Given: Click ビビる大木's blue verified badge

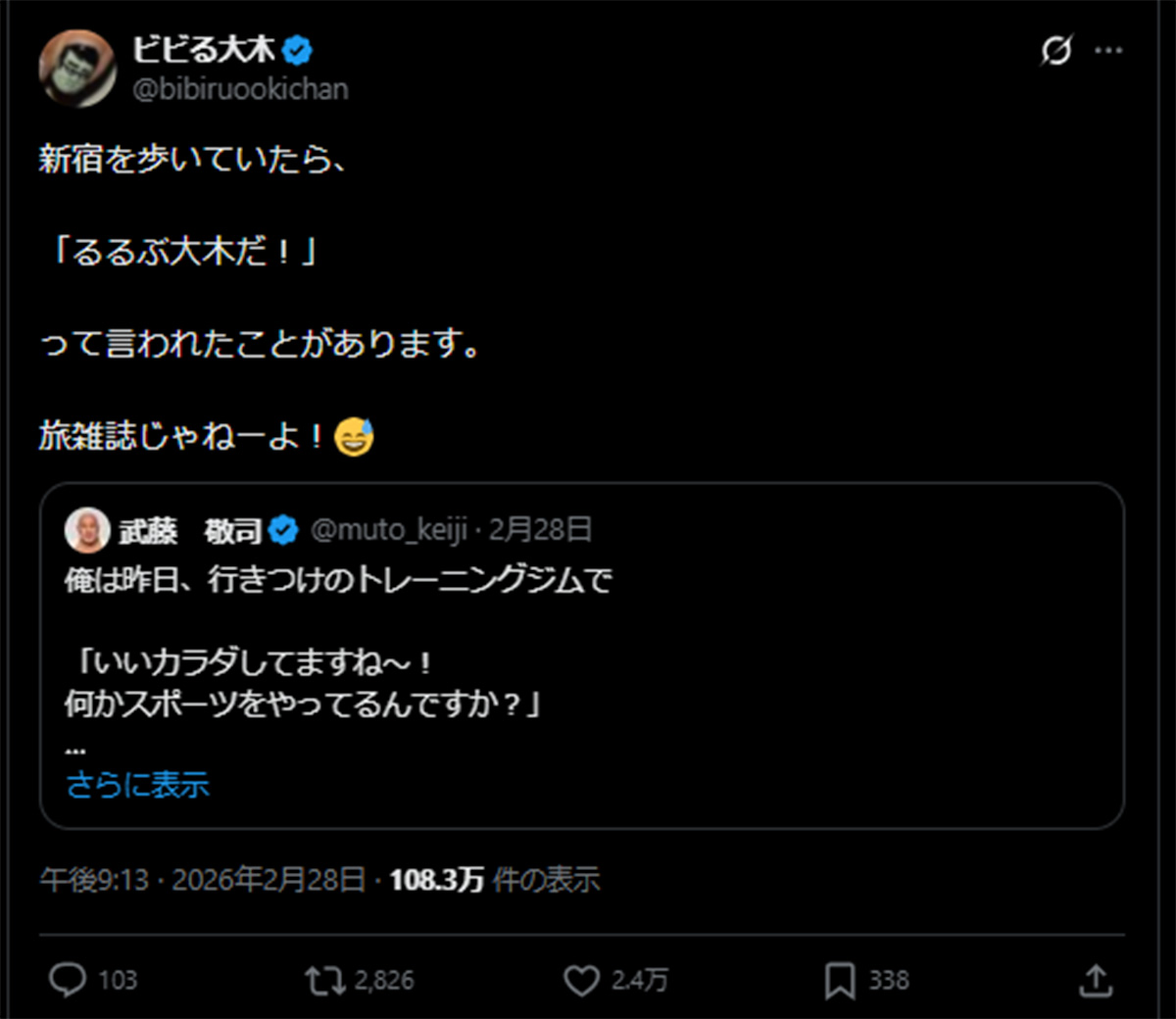Looking at the screenshot, I should pyautogui.click(x=297, y=49).
